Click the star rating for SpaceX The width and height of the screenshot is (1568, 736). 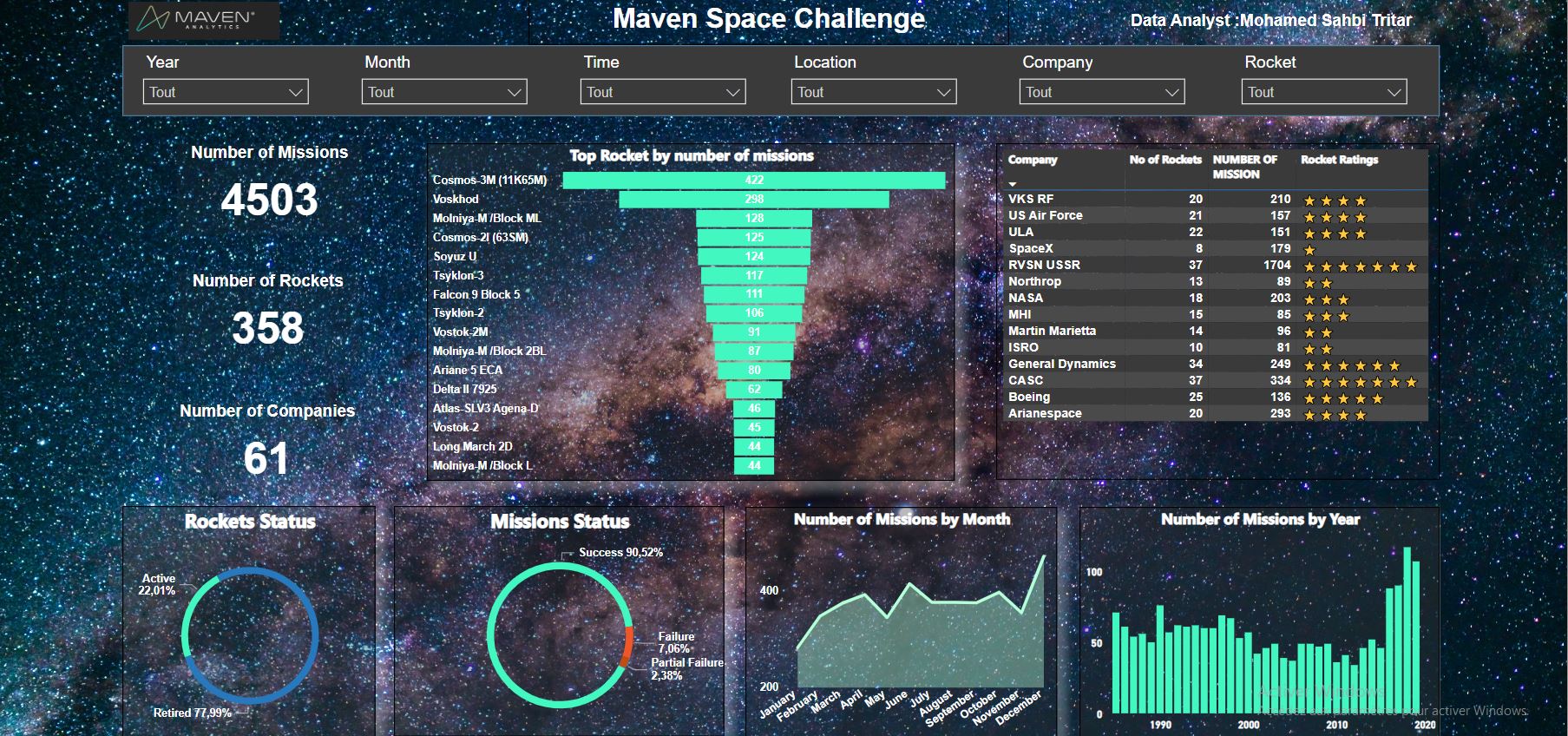(1309, 250)
